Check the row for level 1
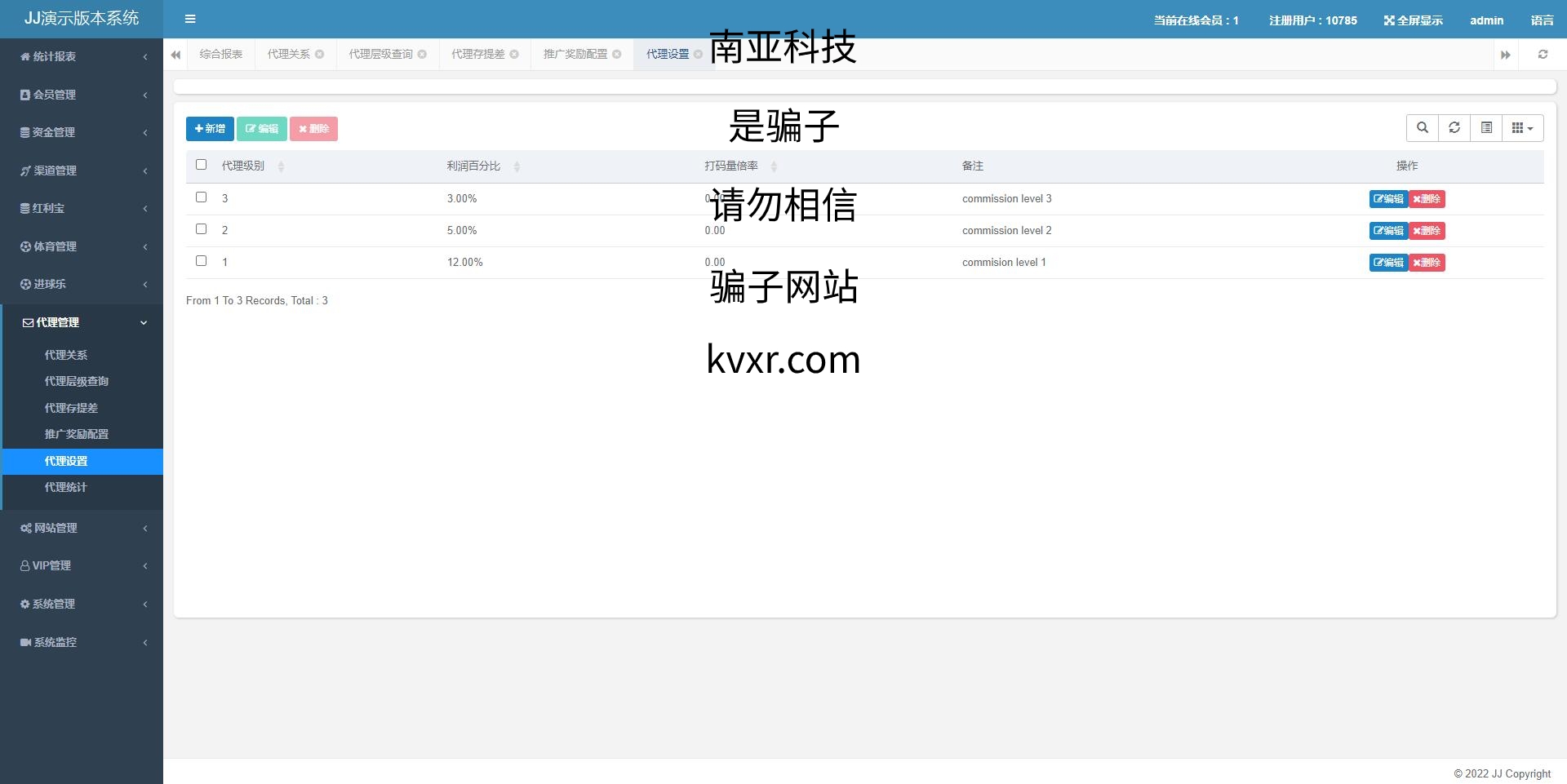Viewport: 1567px width, 784px height. 202,261
